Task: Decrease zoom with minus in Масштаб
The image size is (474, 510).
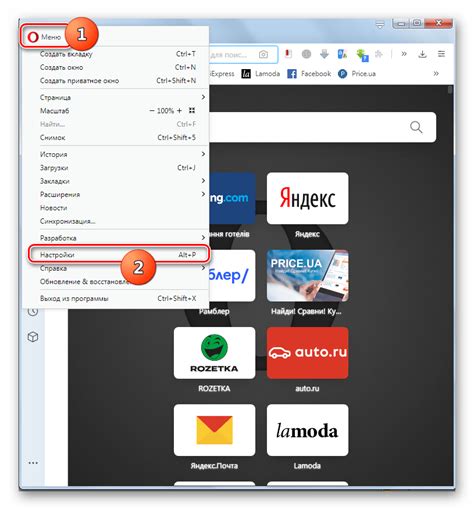Action: click(152, 111)
